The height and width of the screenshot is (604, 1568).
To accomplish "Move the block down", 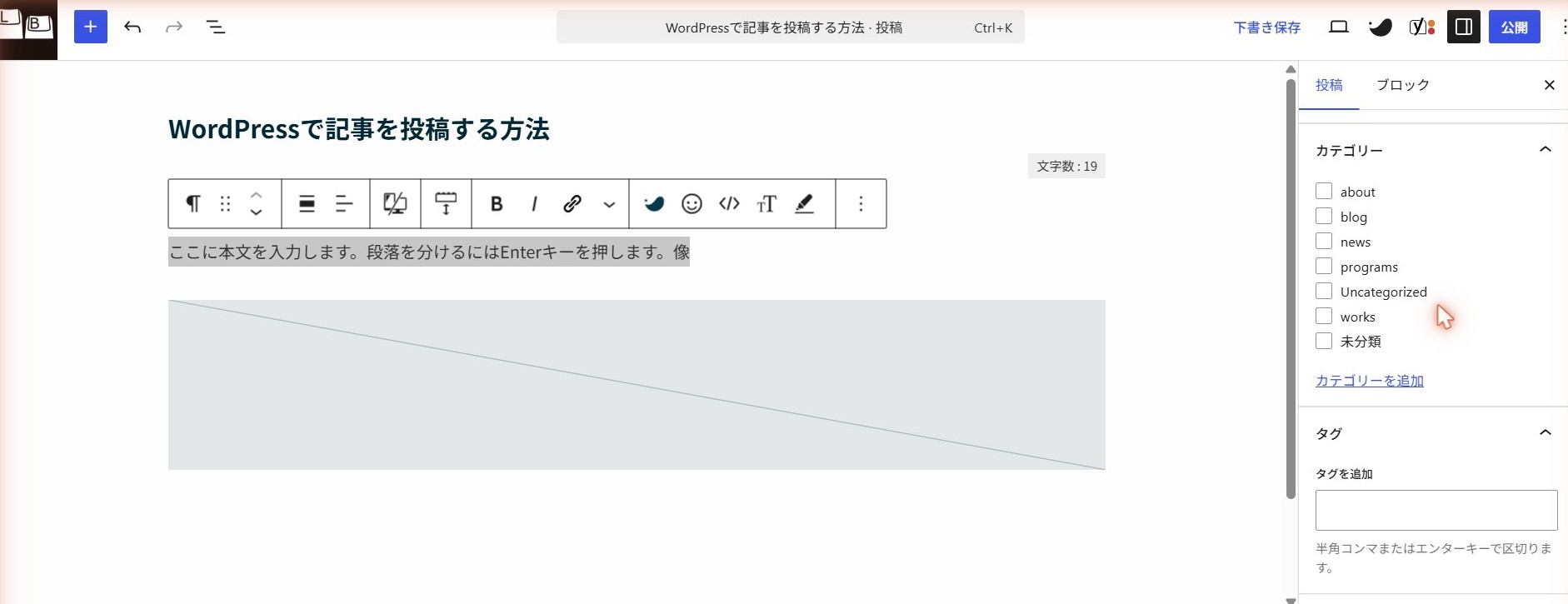I will point(257,212).
